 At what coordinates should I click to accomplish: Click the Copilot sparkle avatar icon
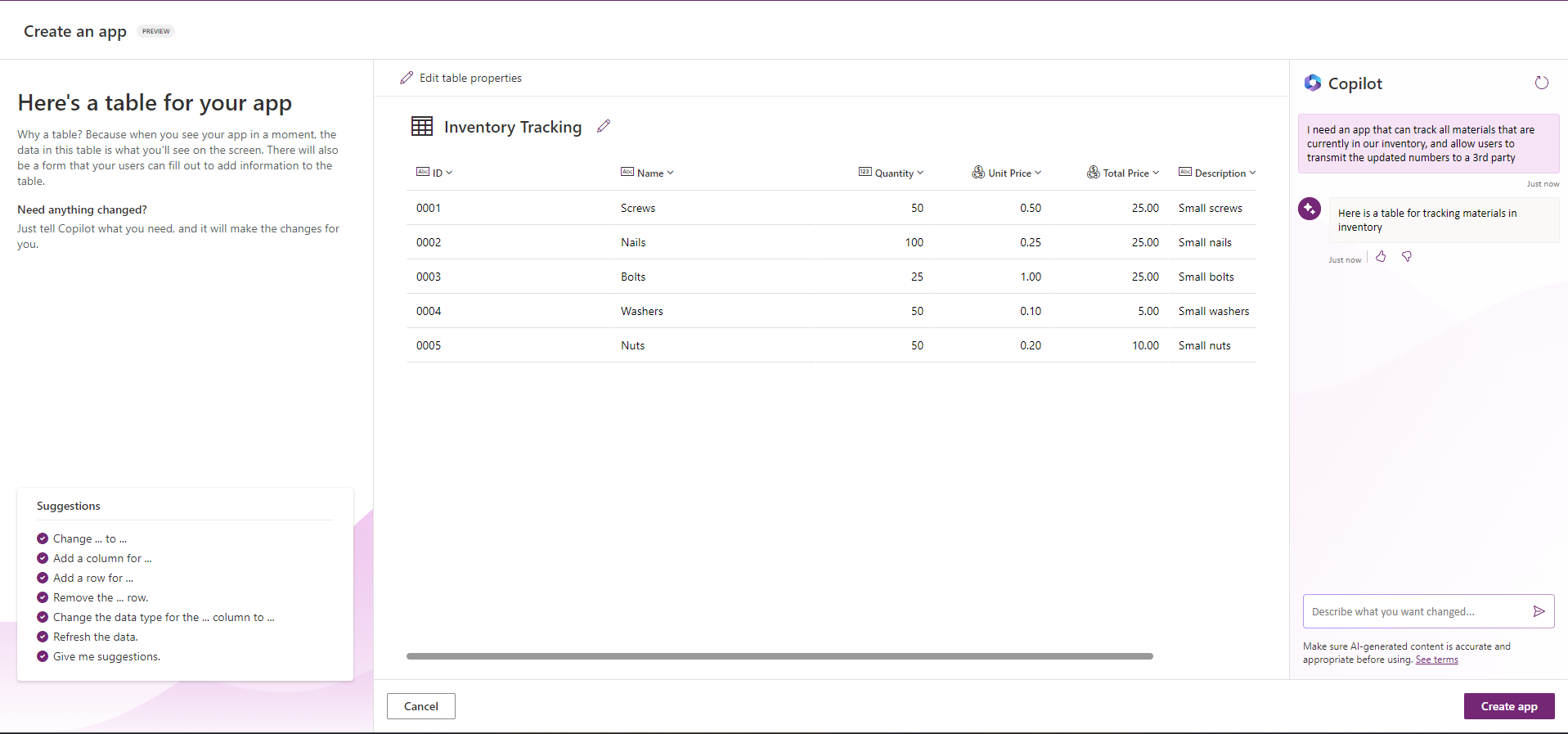1310,209
